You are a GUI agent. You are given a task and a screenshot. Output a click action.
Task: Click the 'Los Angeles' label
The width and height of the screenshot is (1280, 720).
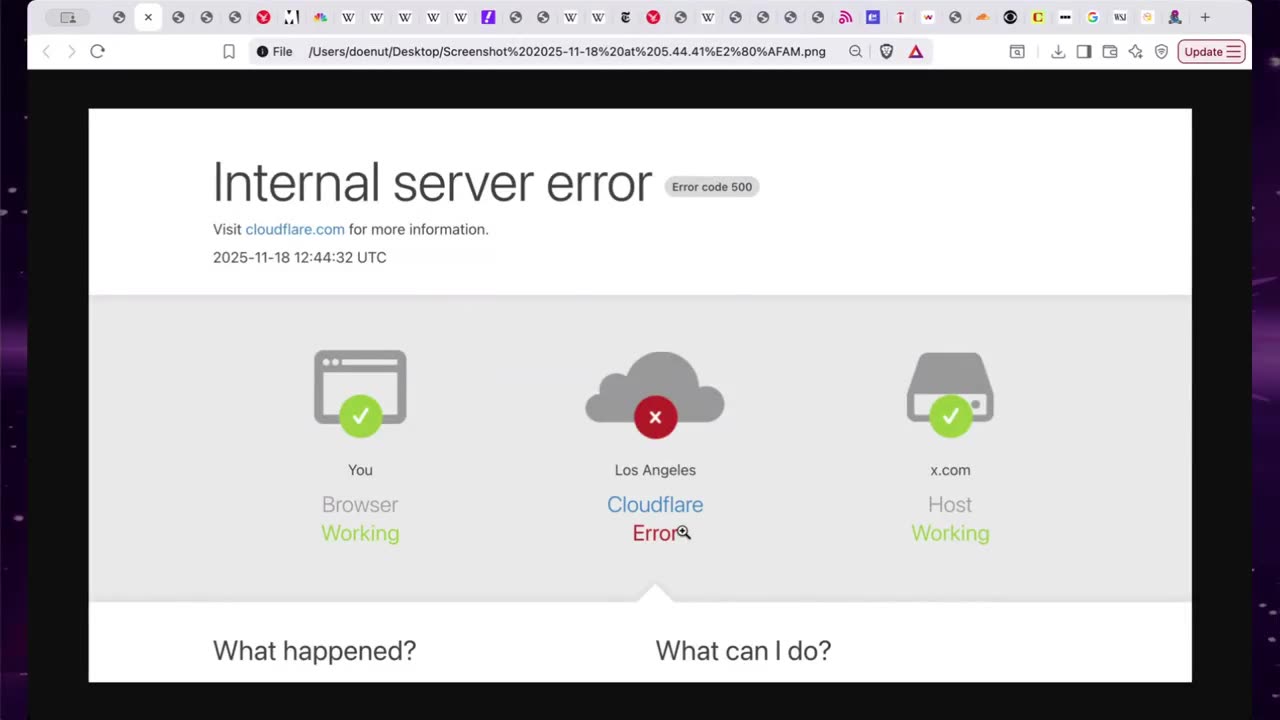tap(655, 470)
